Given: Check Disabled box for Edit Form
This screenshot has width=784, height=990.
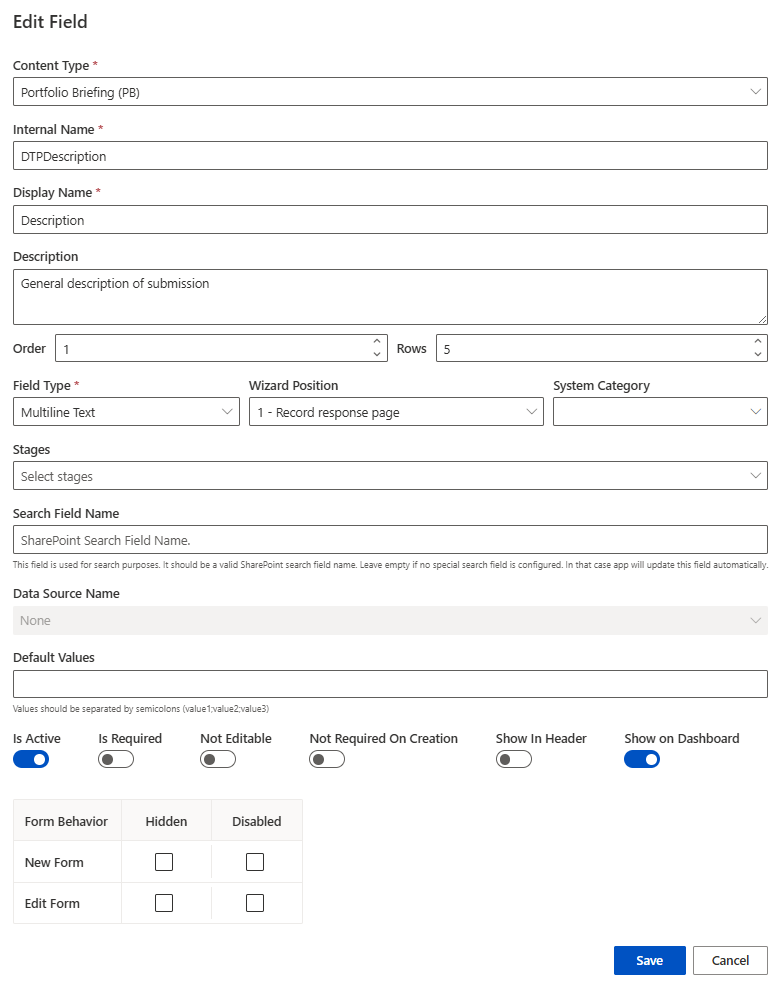Looking at the screenshot, I should point(255,903).
